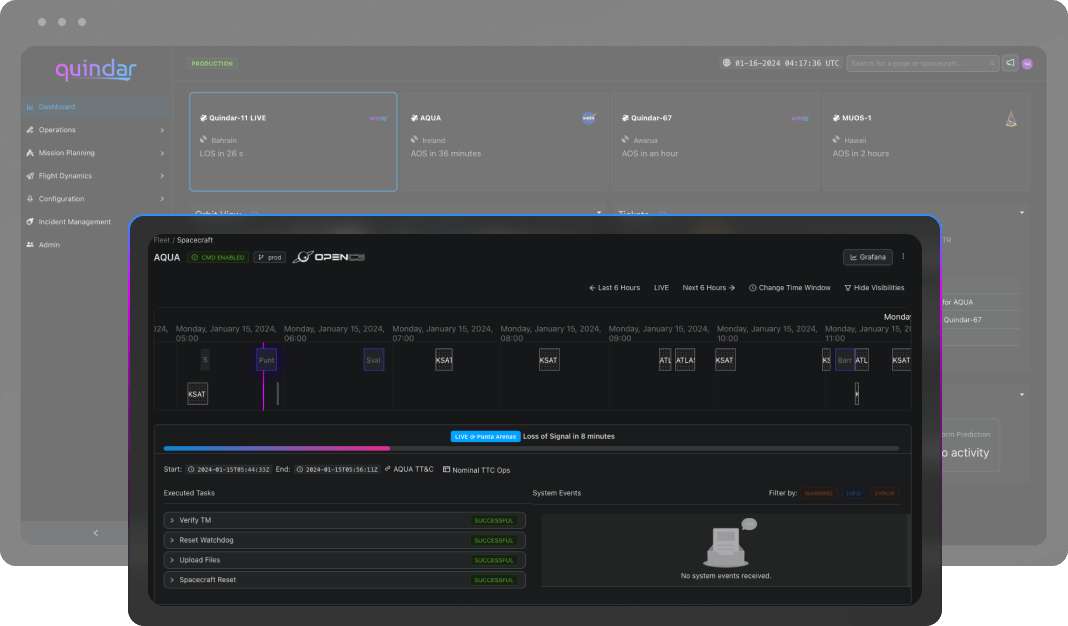The width and height of the screenshot is (1068, 626).
Task: Toggle Hide Visibilities filter
Action: [x=875, y=288]
